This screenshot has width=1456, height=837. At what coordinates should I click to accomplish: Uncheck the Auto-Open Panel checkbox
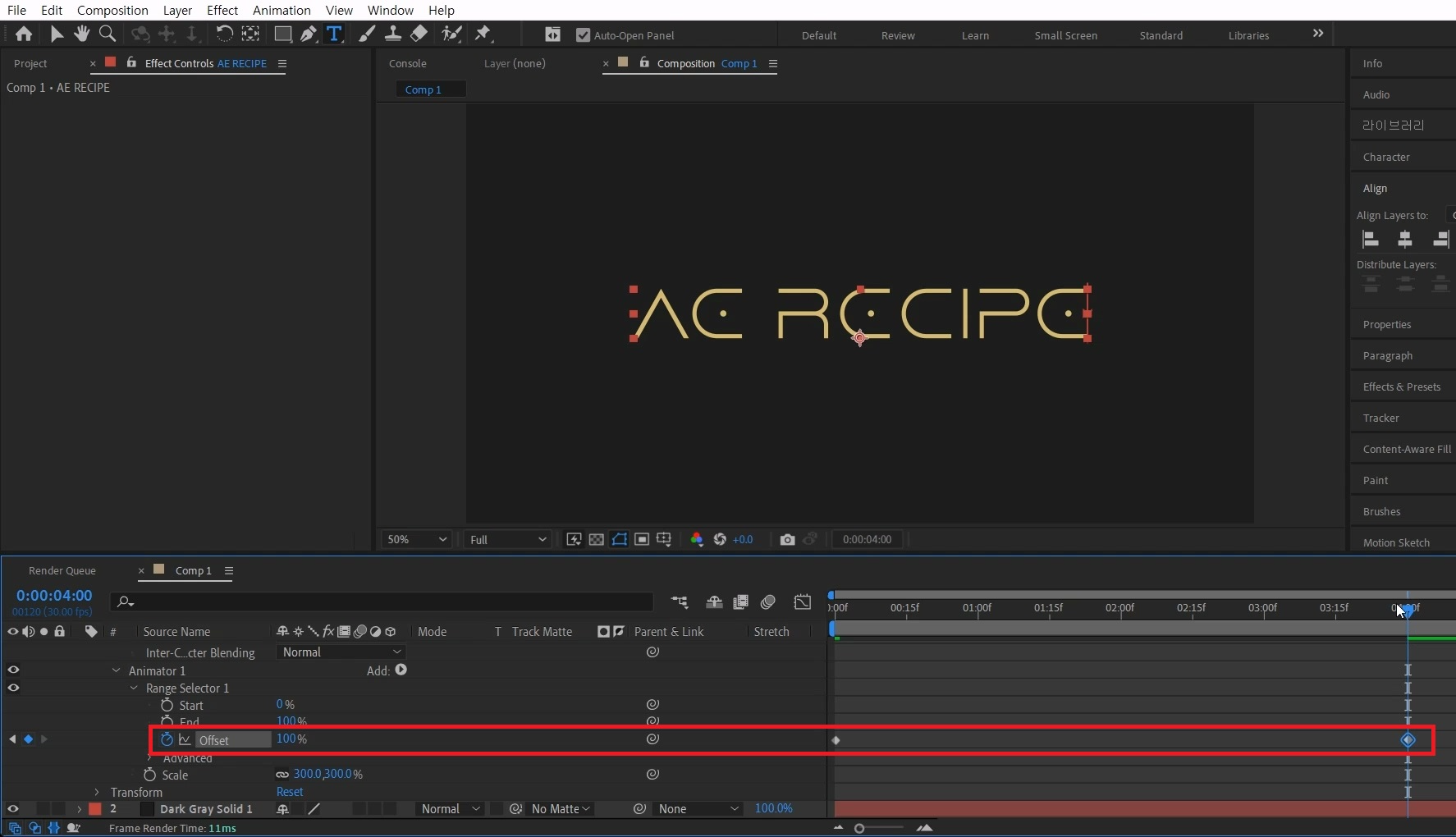(x=584, y=35)
